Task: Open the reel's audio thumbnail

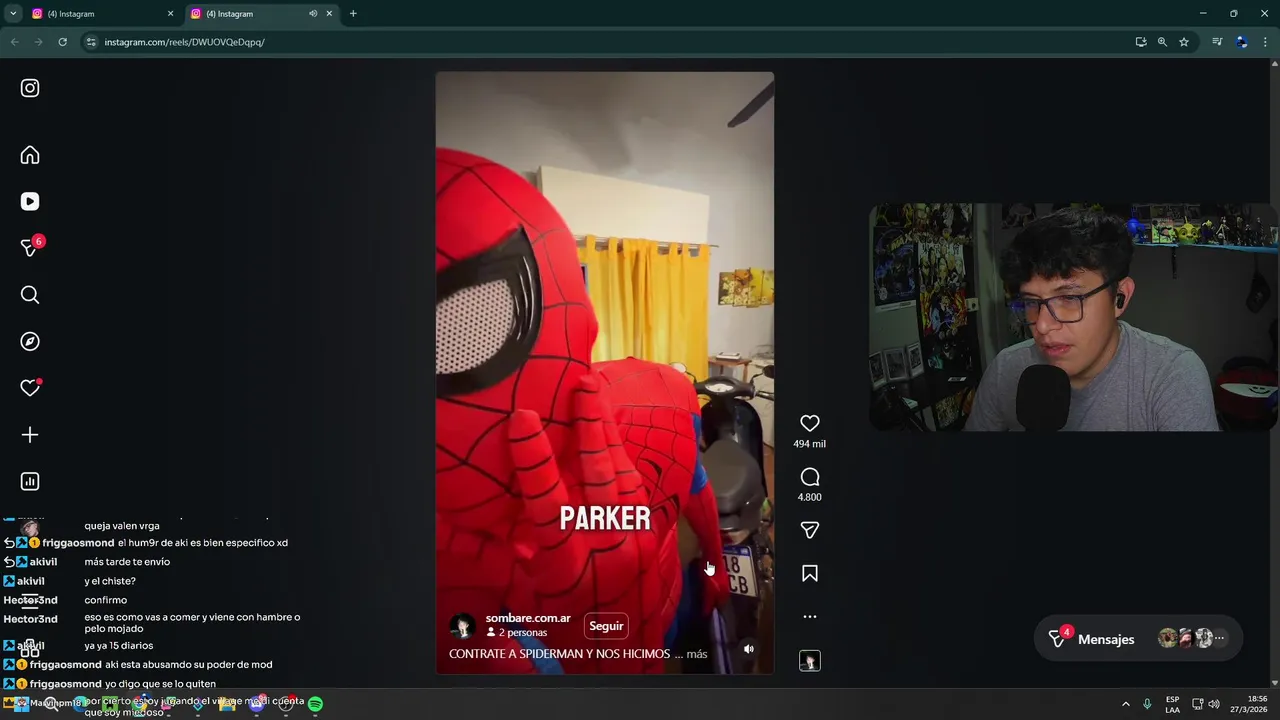Action: click(x=810, y=661)
